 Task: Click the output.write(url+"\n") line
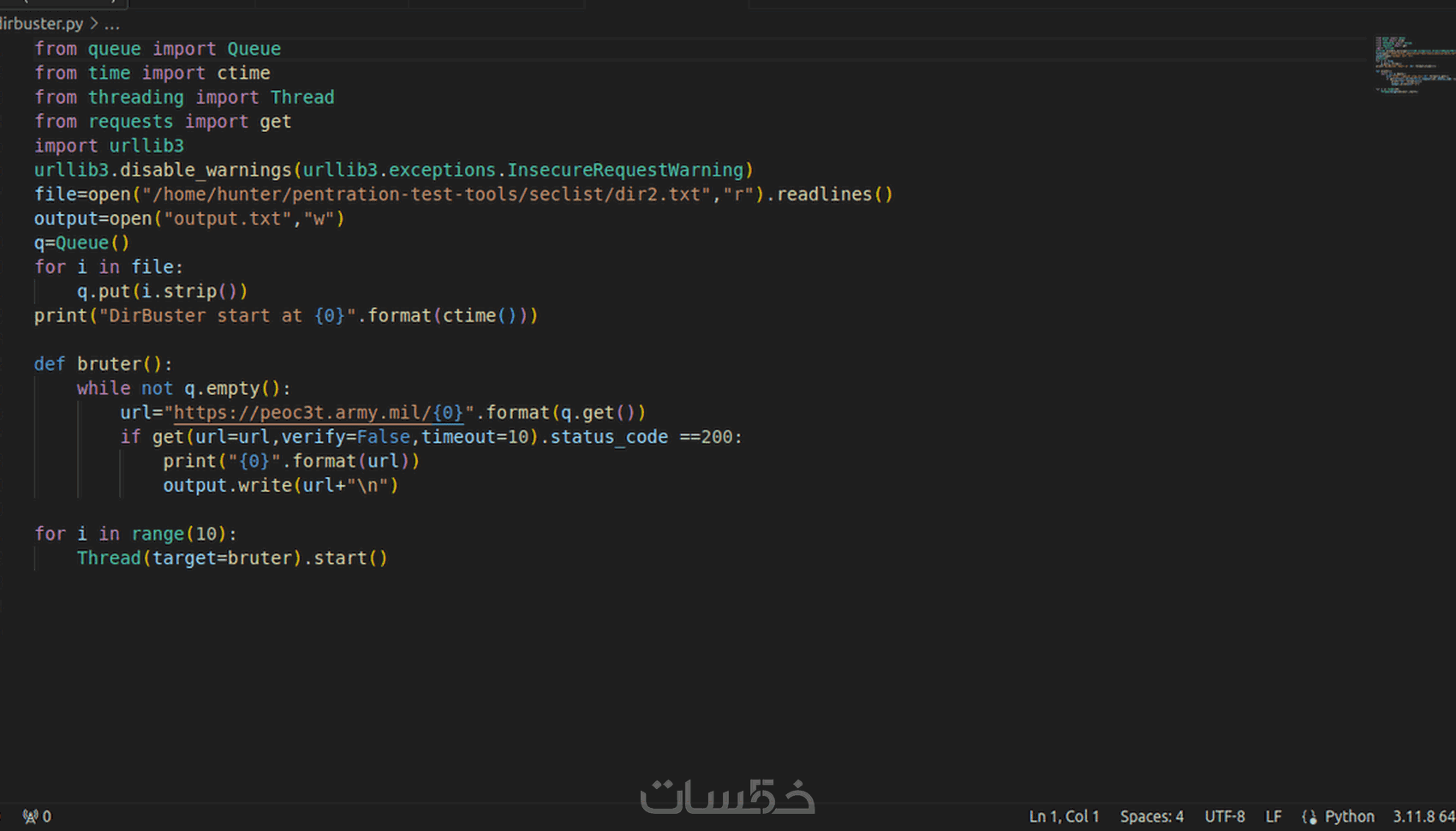pyautogui.click(x=281, y=486)
